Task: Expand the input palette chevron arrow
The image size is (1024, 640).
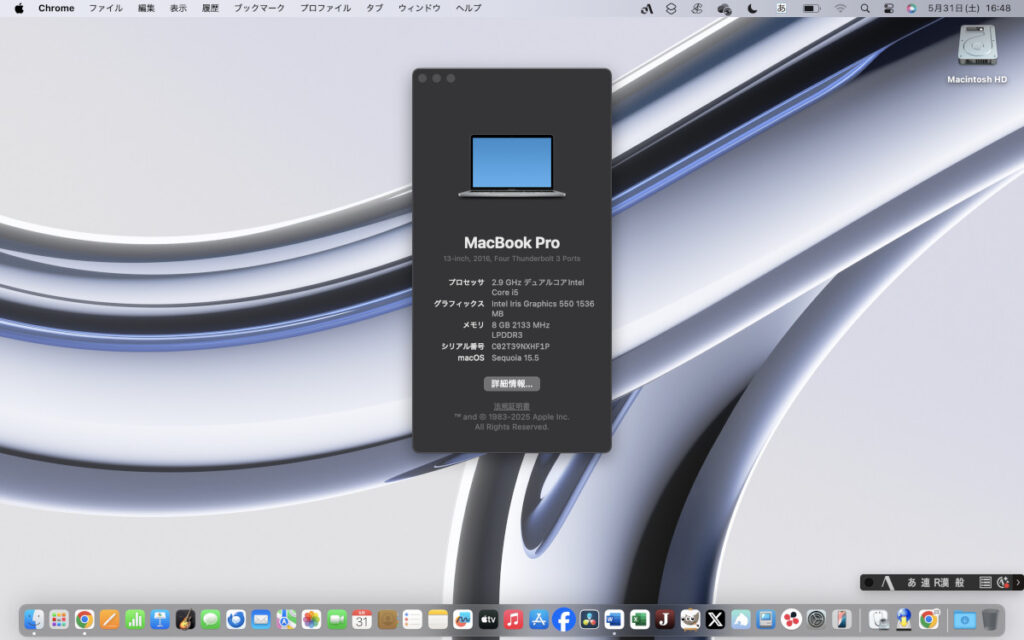Action: click(1017, 582)
